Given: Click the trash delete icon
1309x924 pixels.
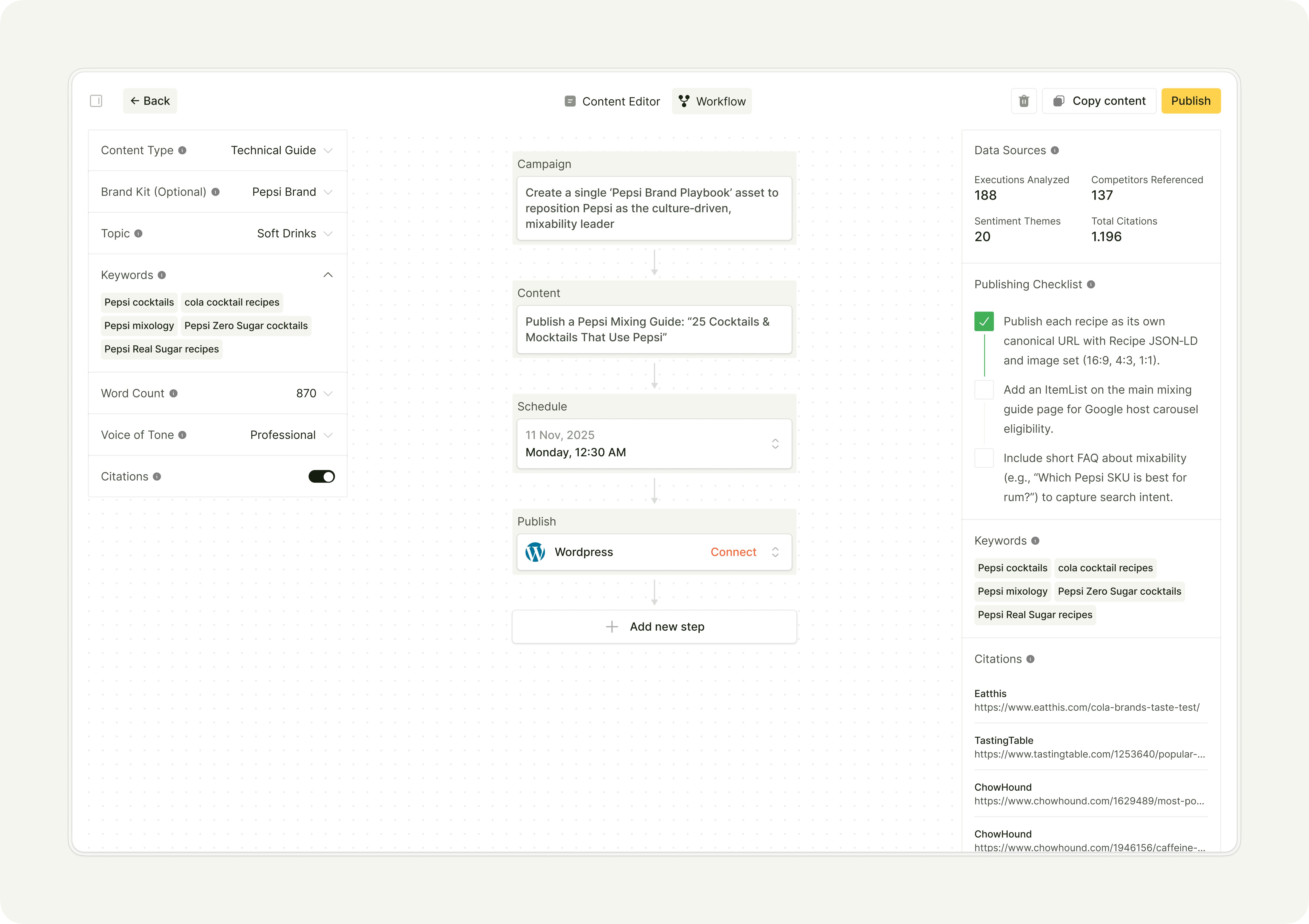Looking at the screenshot, I should tap(1024, 101).
